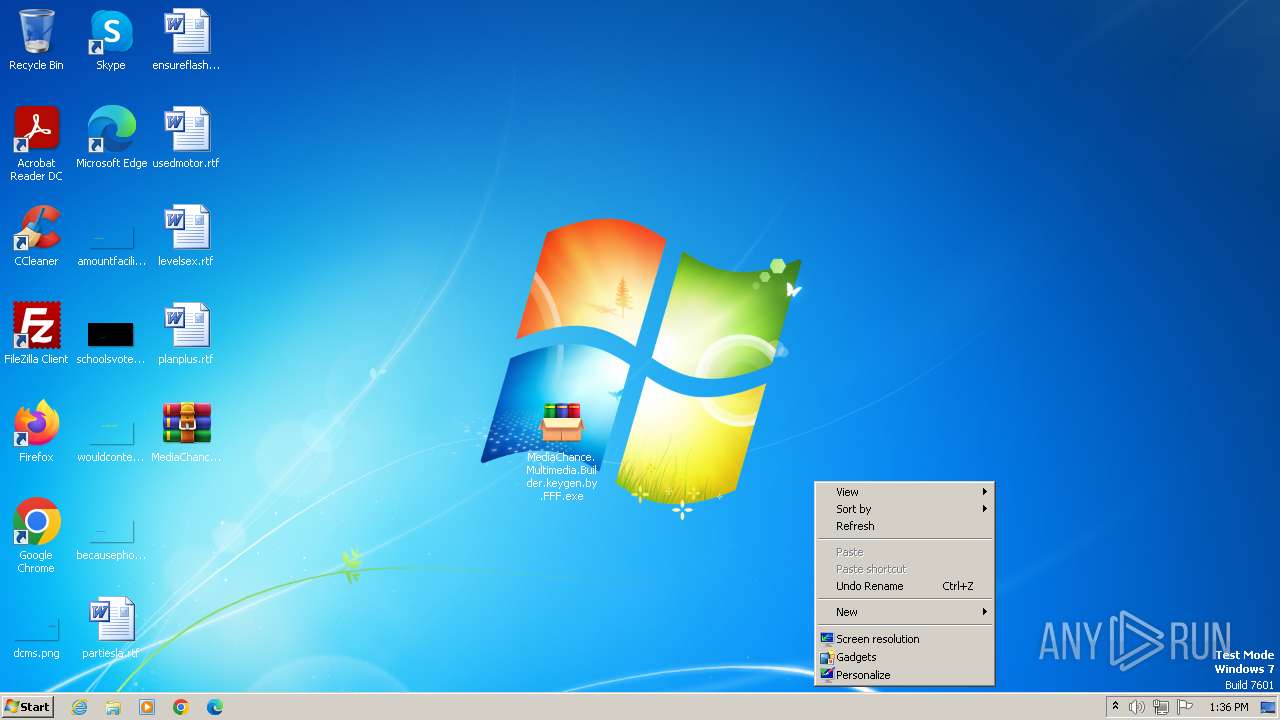Open the network tray icon
Image resolution: width=1280 pixels, height=720 pixels.
pos(1161,707)
